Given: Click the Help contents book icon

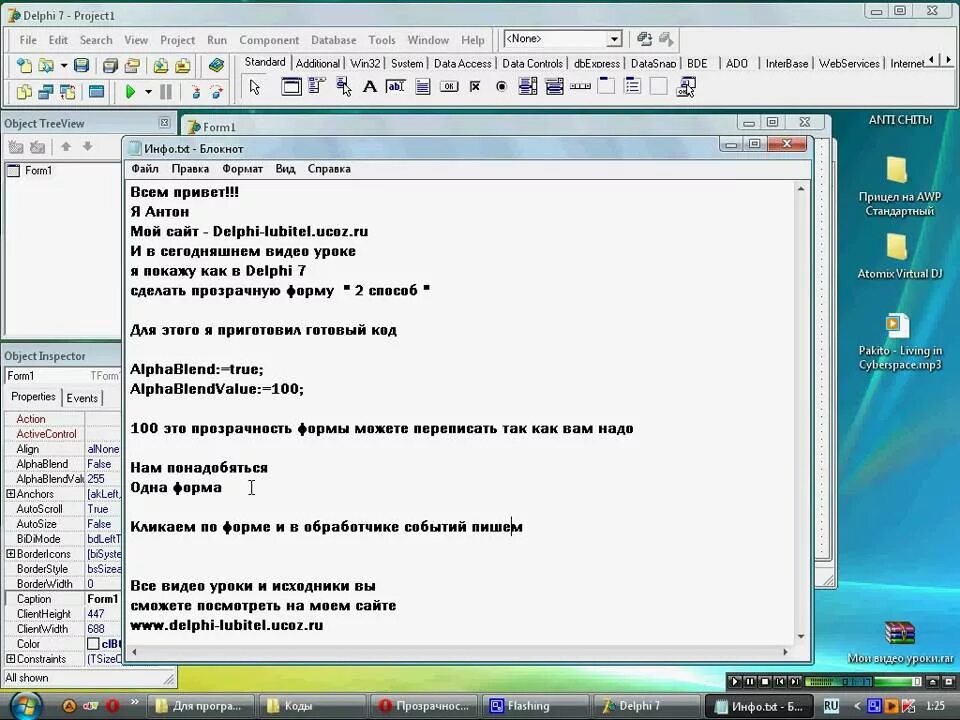Looking at the screenshot, I should 216,65.
